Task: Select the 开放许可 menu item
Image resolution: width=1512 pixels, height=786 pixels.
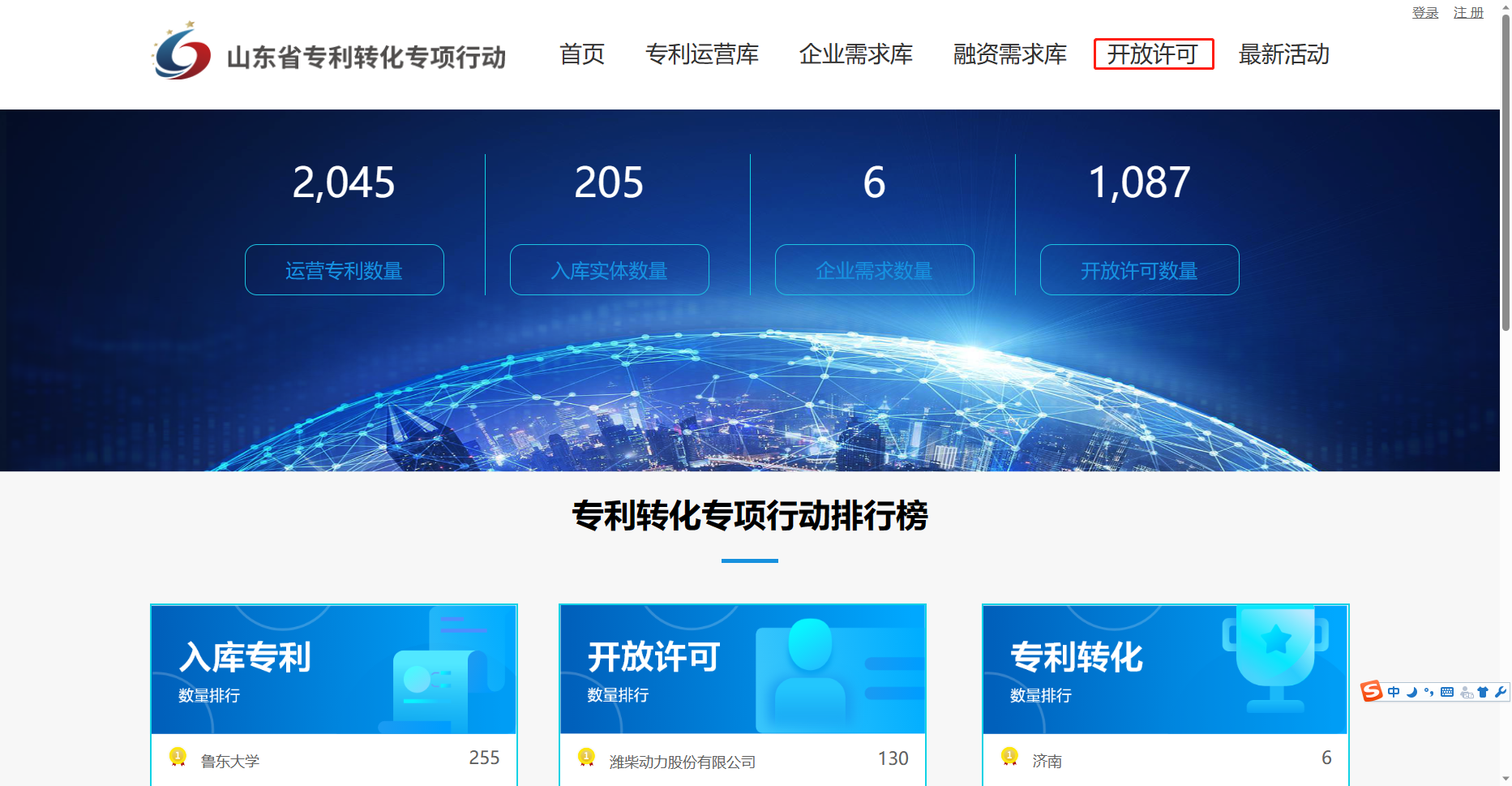Action: (1154, 54)
